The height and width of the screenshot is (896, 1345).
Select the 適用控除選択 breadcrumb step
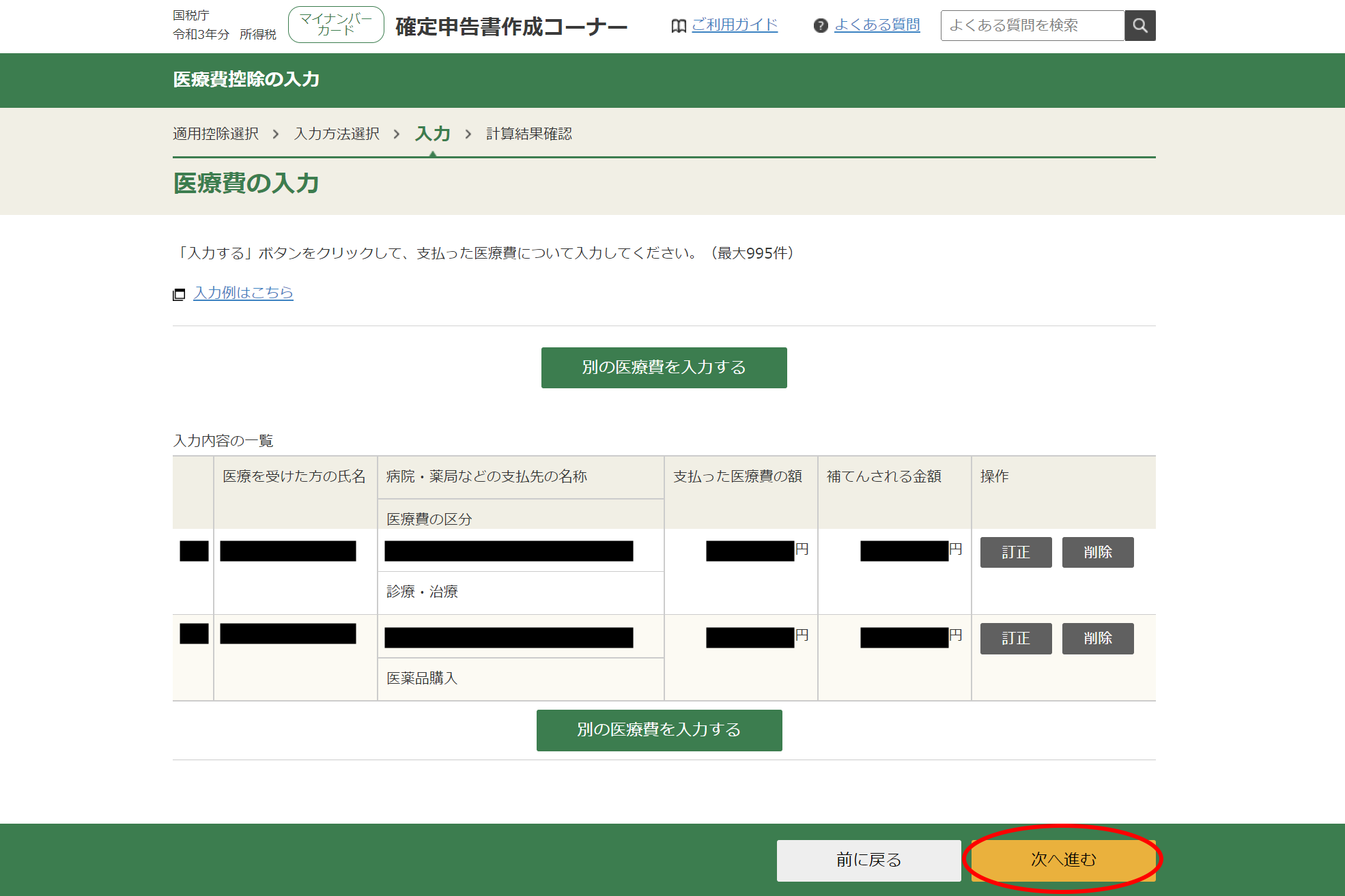pyautogui.click(x=216, y=134)
